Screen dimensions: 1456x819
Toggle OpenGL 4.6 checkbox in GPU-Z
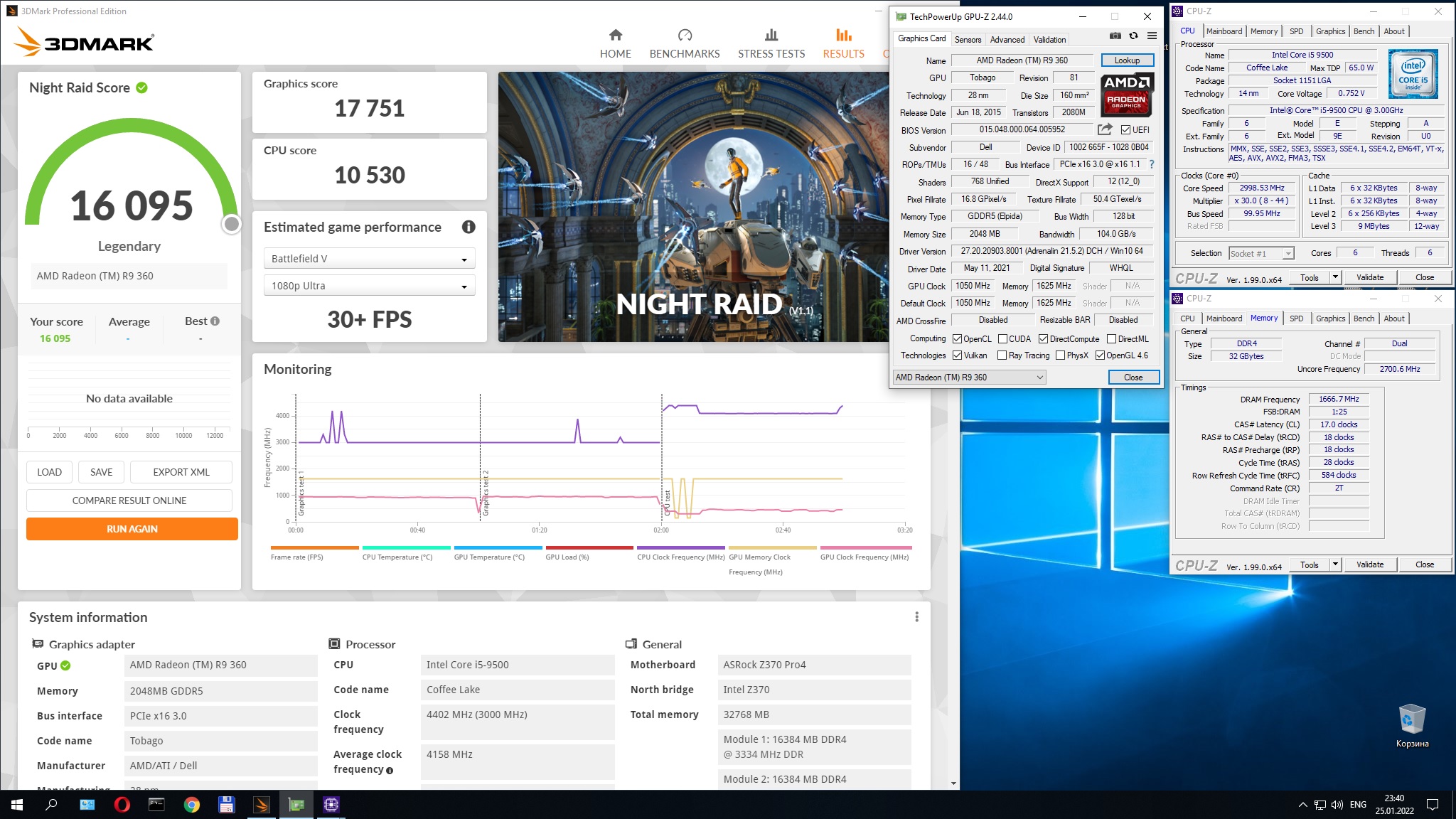click(1100, 355)
